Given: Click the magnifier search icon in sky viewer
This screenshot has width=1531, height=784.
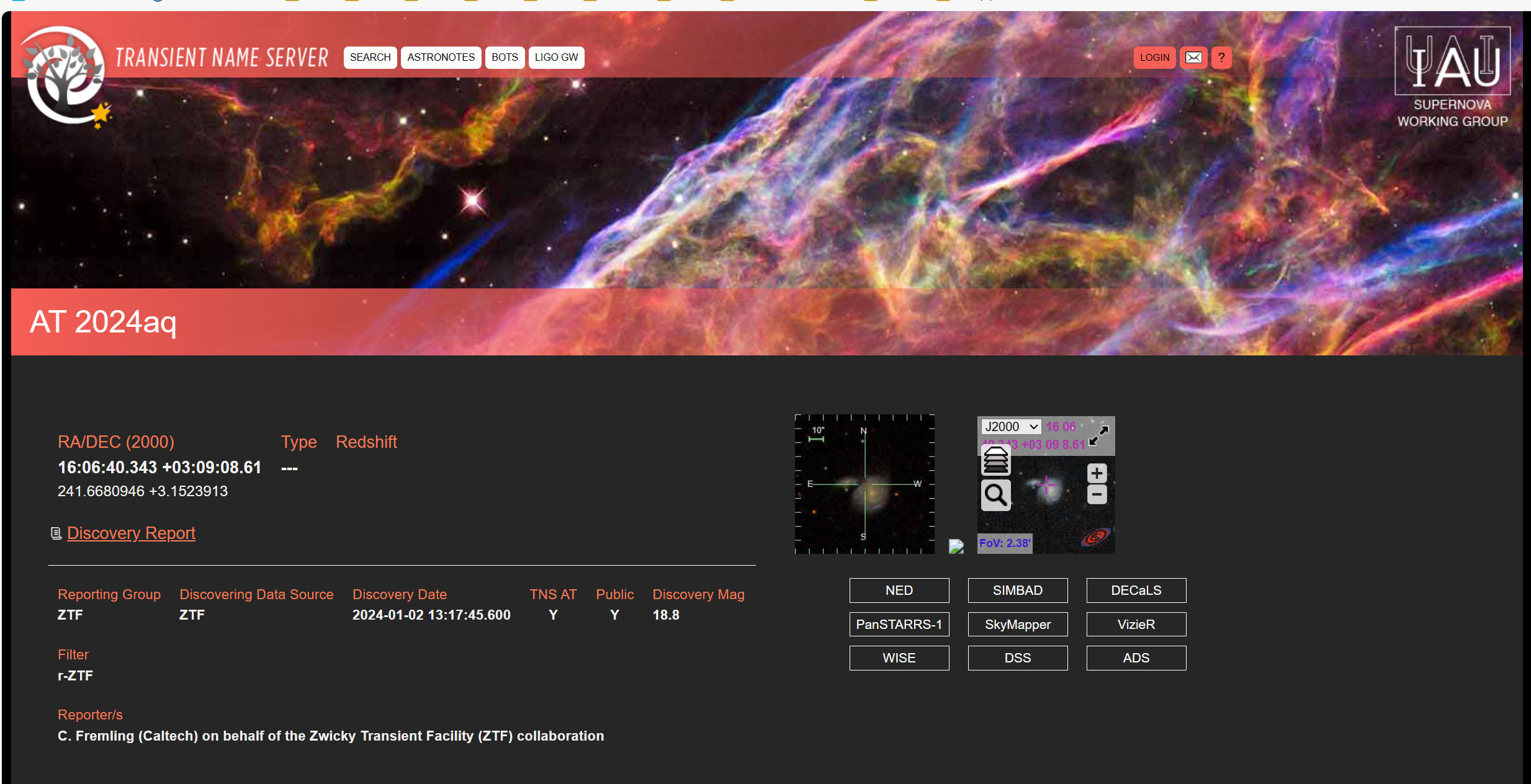Looking at the screenshot, I should 995,495.
